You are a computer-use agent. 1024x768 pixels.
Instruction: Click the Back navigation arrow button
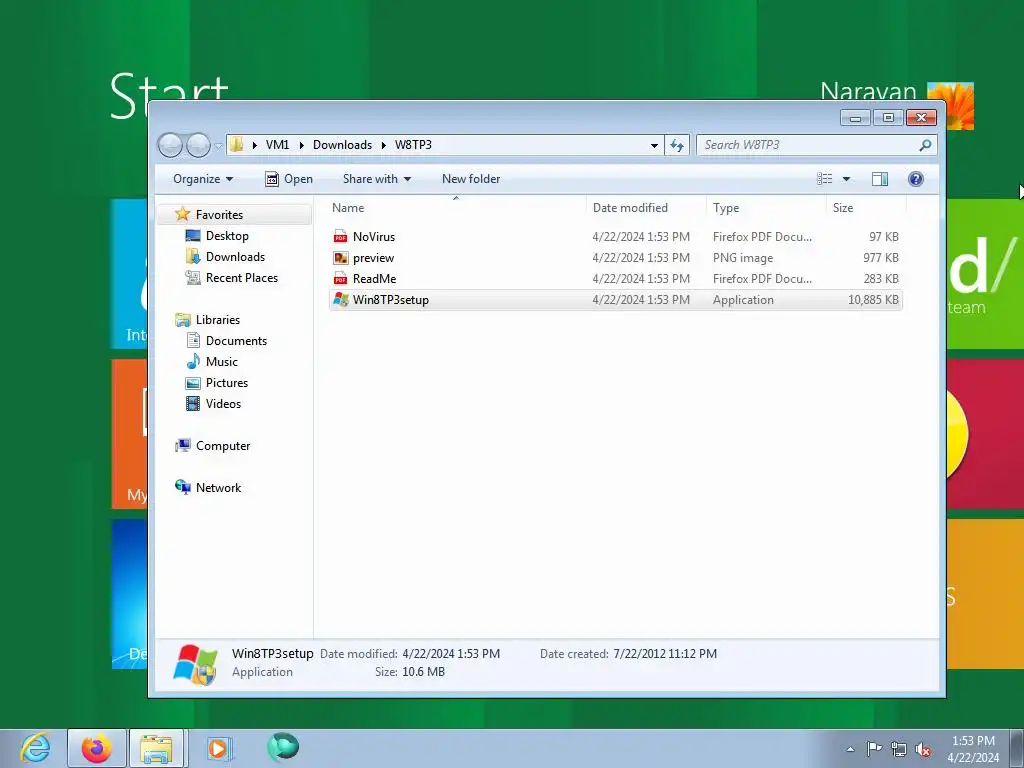click(170, 145)
